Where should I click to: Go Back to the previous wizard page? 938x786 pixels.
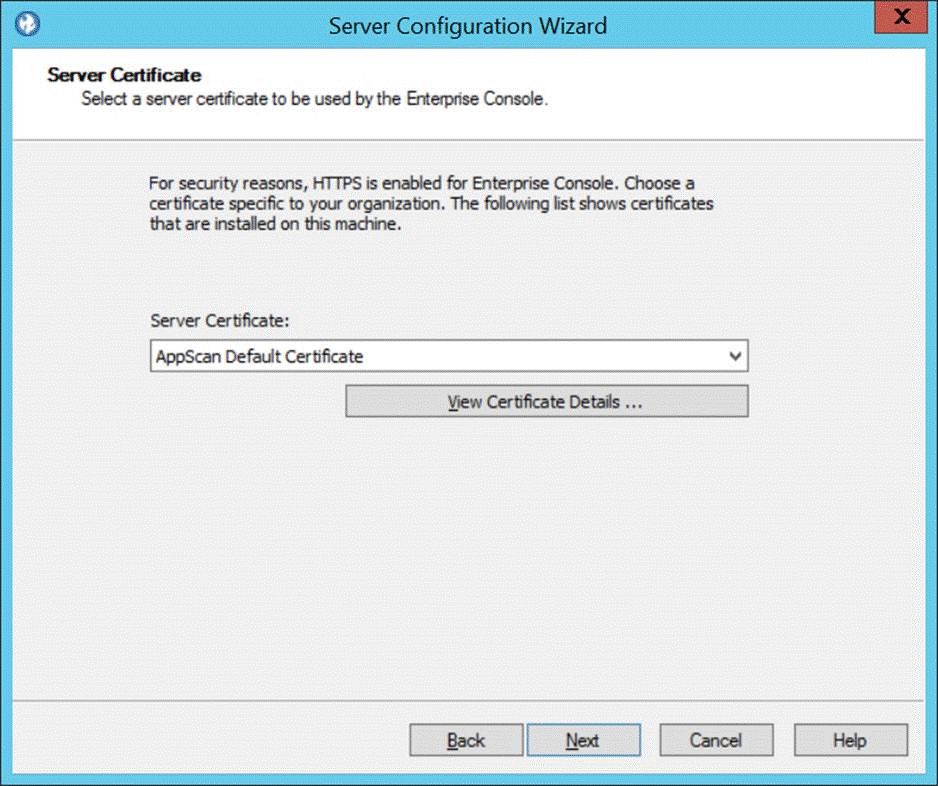tap(466, 741)
